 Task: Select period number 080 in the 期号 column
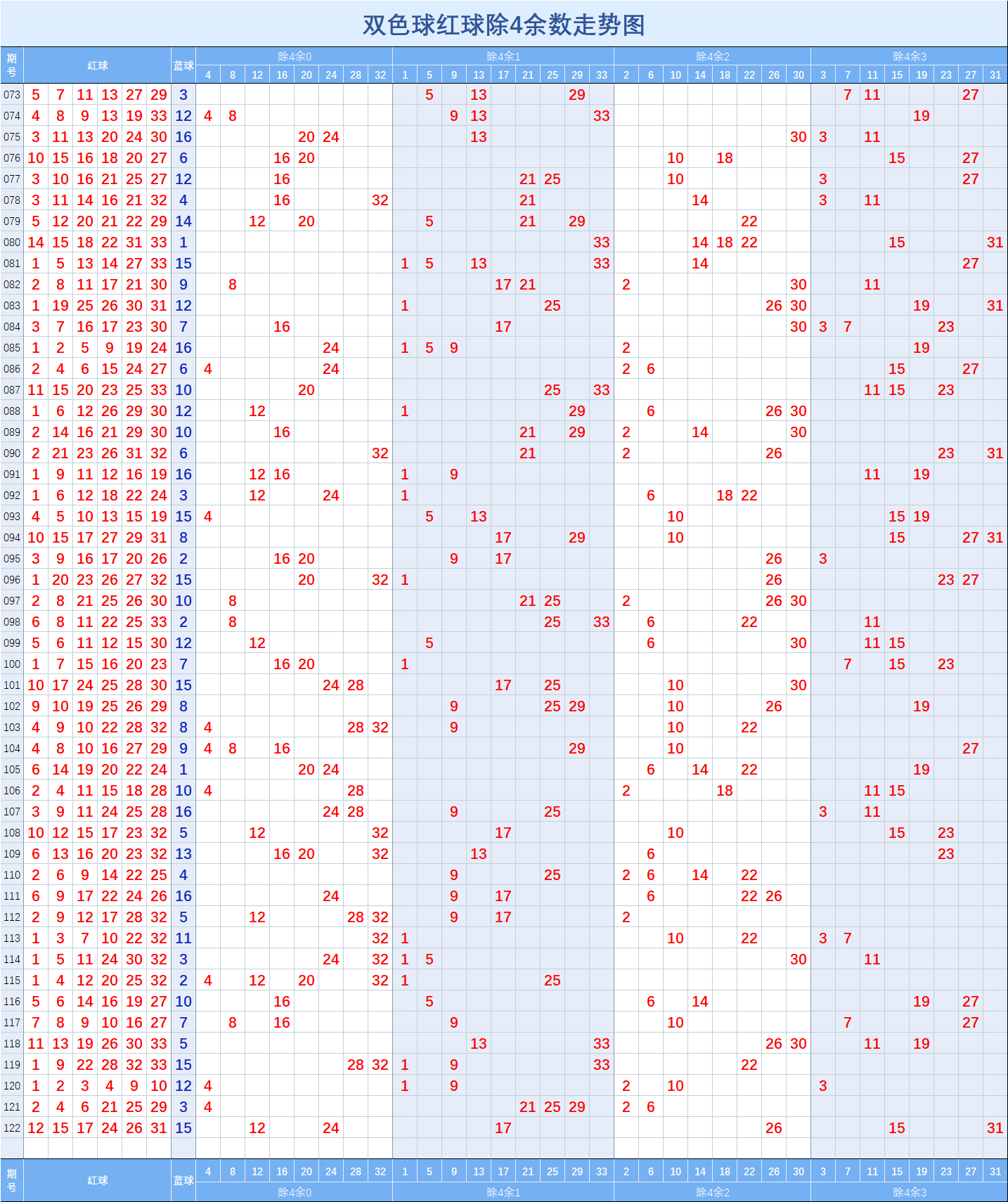click(x=12, y=242)
